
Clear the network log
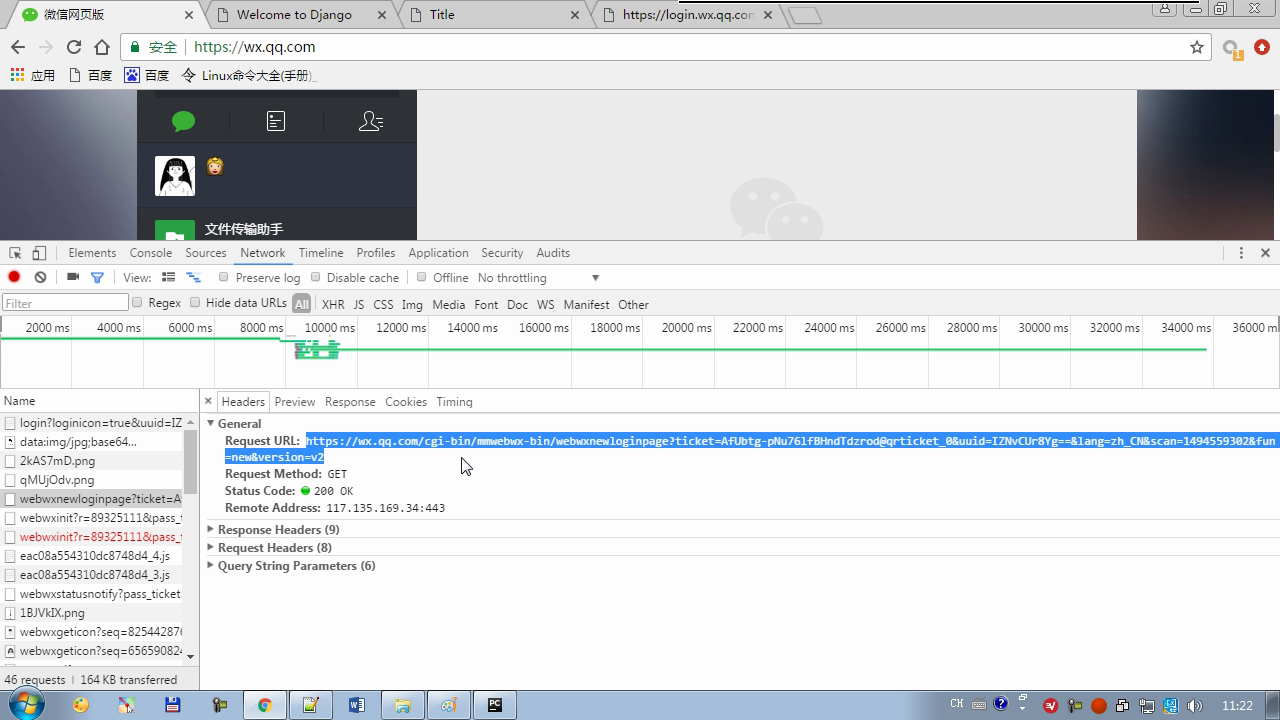(40, 277)
